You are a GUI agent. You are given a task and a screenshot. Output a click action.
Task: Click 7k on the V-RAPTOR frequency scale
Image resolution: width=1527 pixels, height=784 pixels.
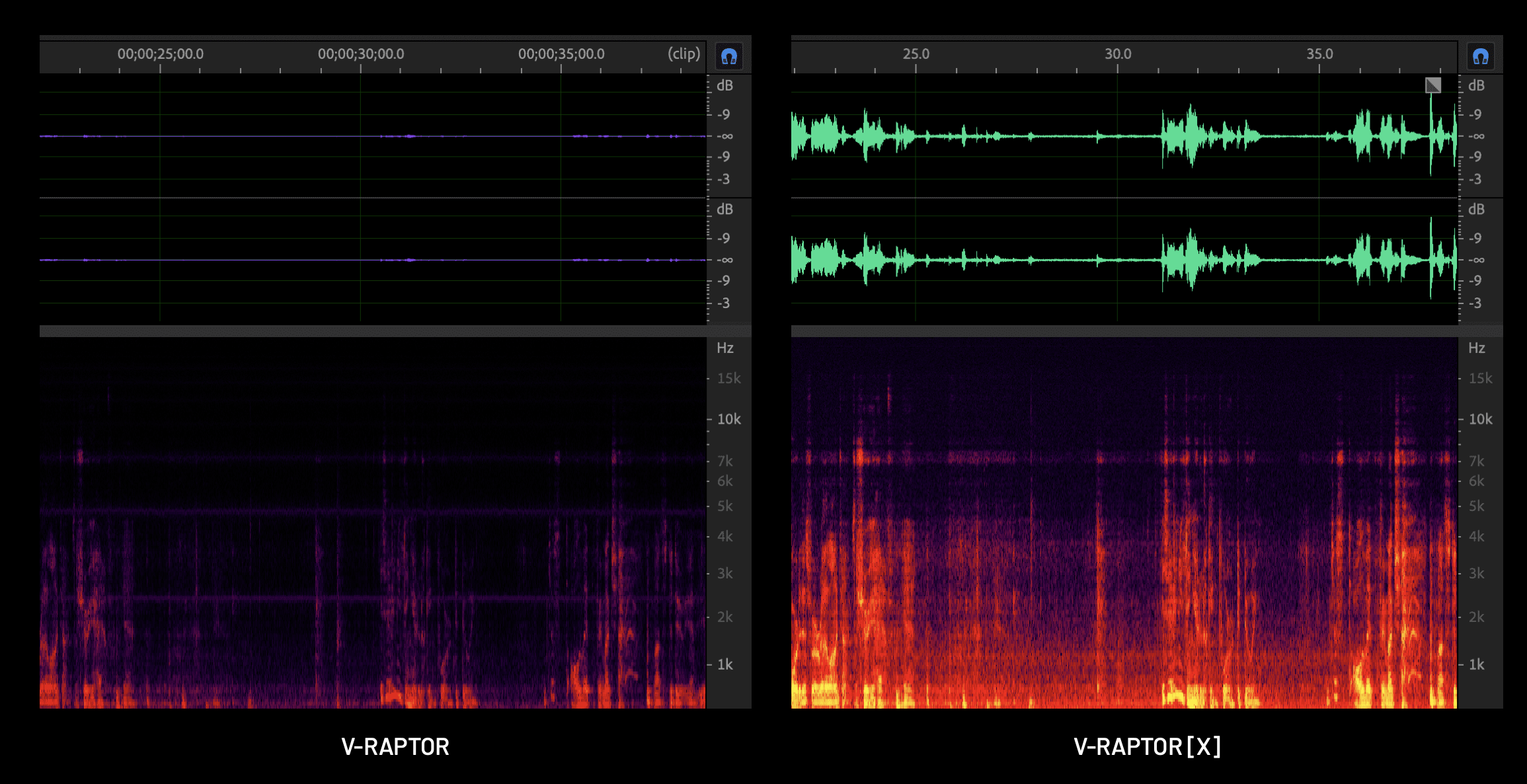click(x=725, y=461)
